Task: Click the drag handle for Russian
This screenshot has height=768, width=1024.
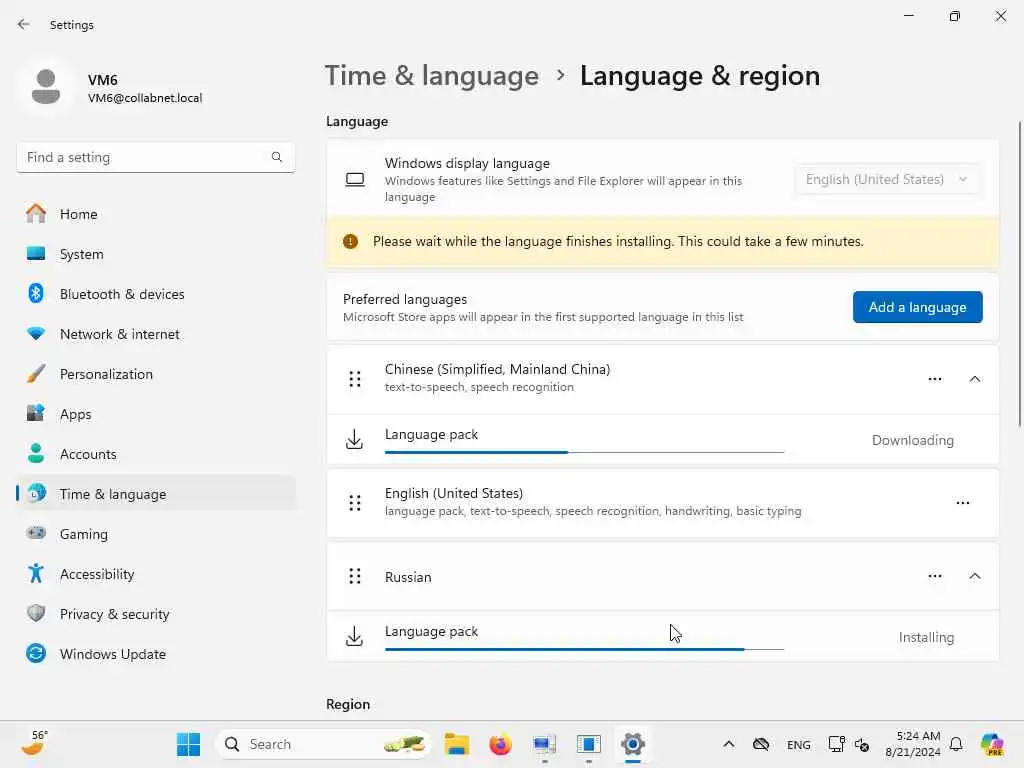Action: tap(355, 576)
